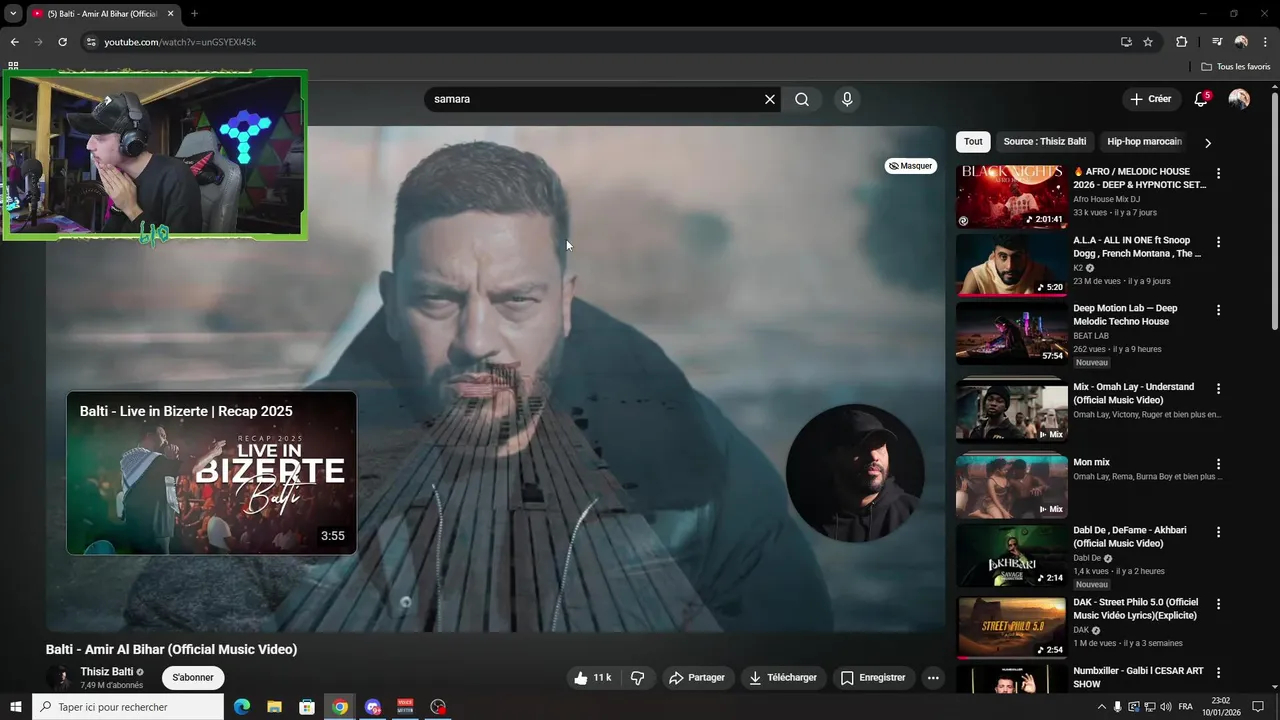1280x720 pixels.
Task: Open the YouTube notifications bell
Action: [1201, 99]
